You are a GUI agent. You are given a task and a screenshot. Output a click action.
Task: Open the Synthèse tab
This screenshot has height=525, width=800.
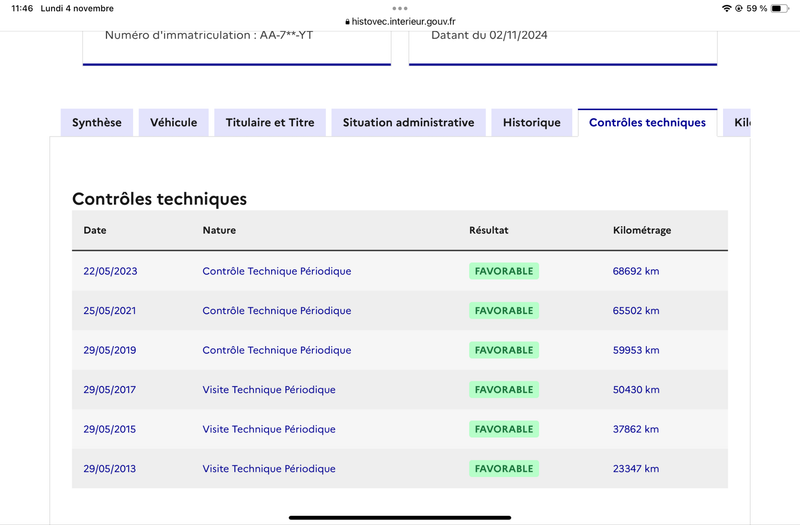click(97, 122)
